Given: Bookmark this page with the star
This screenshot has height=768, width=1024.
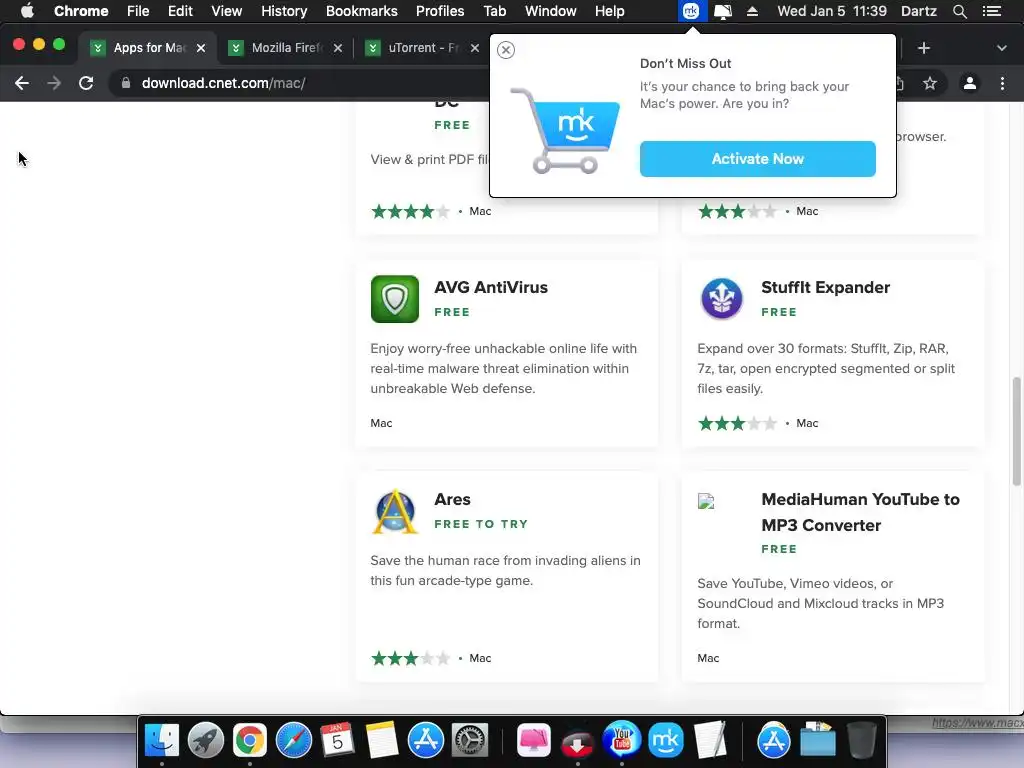Looking at the screenshot, I should [x=929, y=83].
